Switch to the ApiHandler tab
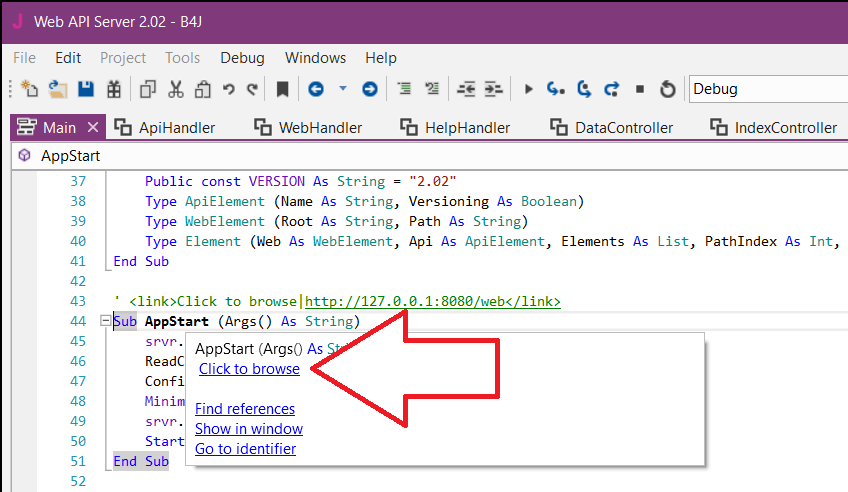848x492 pixels. pyautogui.click(x=165, y=128)
